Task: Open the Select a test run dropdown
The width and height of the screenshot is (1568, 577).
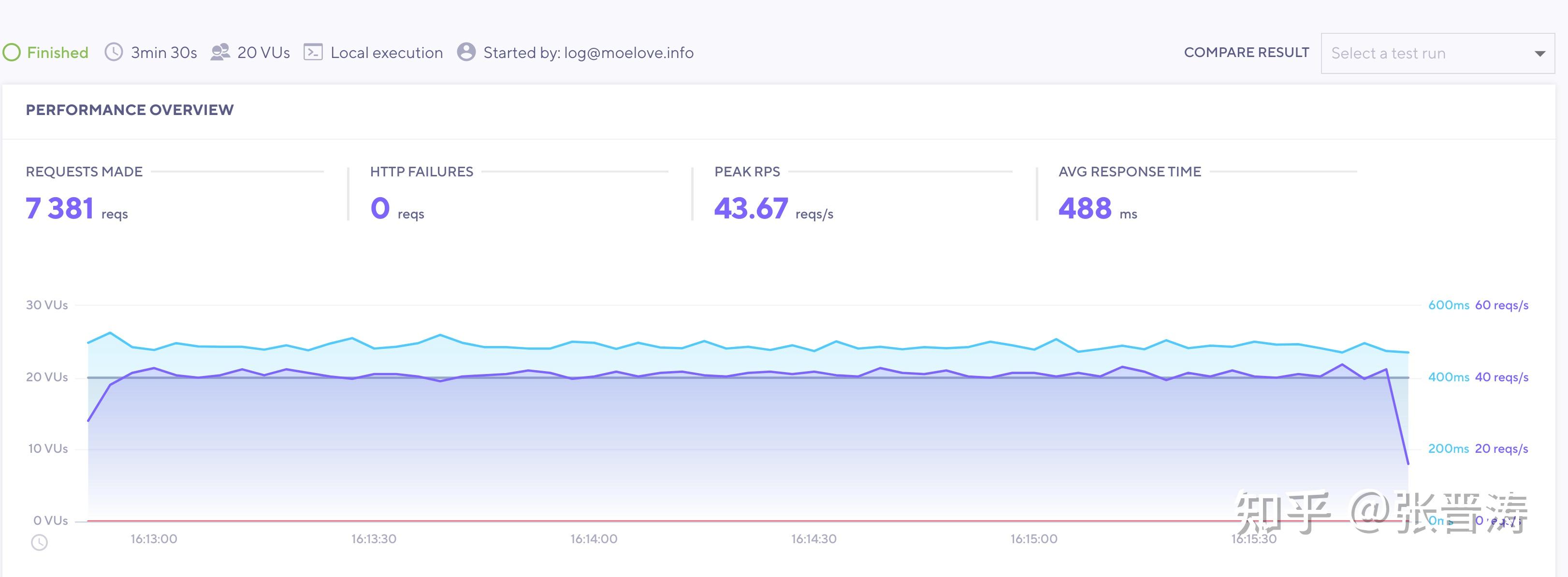Action: point(1424,54)
